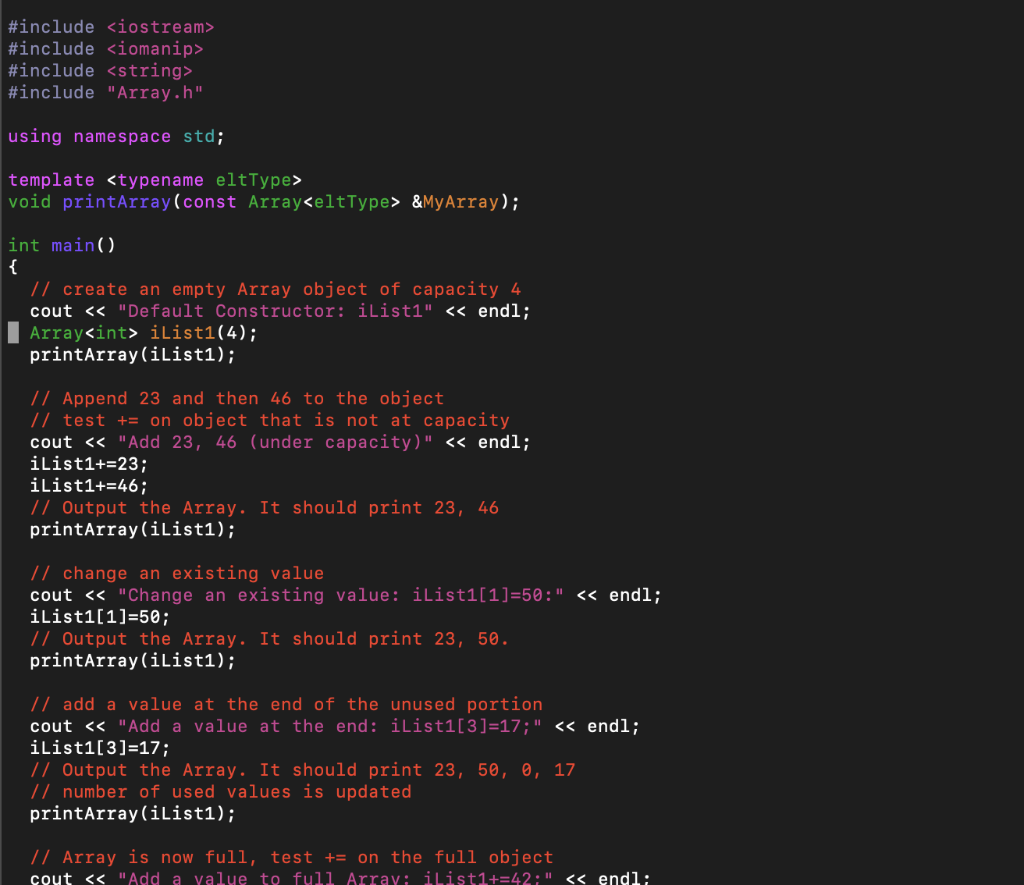Image resolution: width=1024 pixels, height=885 pixels.
Task: Click the cout line 'Default Constructor: iList1'
Action: pos(280,311)
